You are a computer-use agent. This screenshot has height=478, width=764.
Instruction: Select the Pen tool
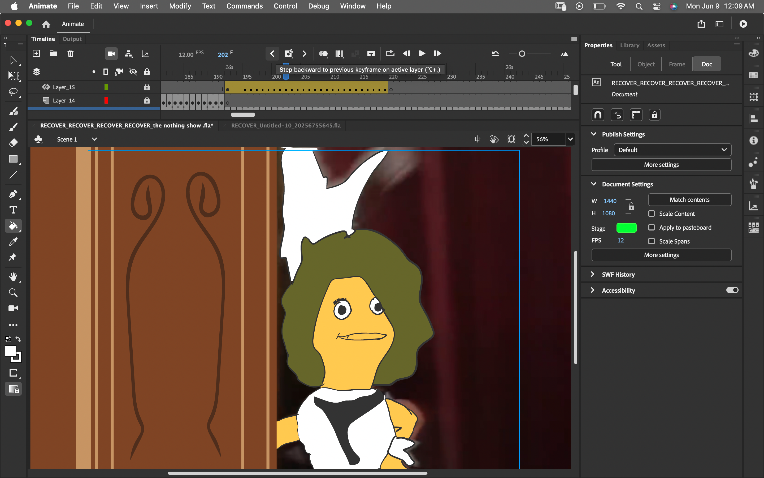point(13,194)
